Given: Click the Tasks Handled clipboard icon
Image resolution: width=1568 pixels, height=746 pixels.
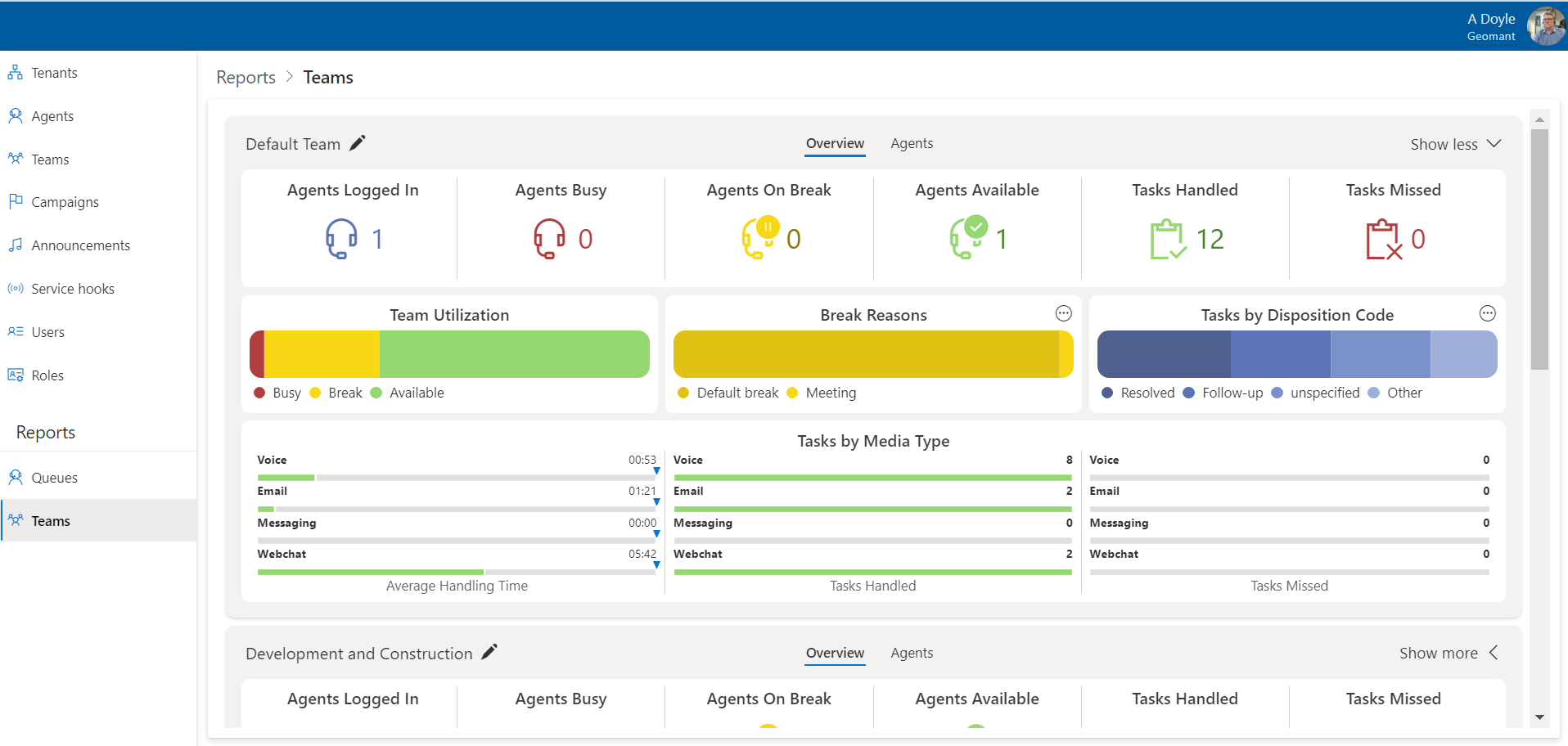Looking at the screenshot, I should coord(1168,239).
